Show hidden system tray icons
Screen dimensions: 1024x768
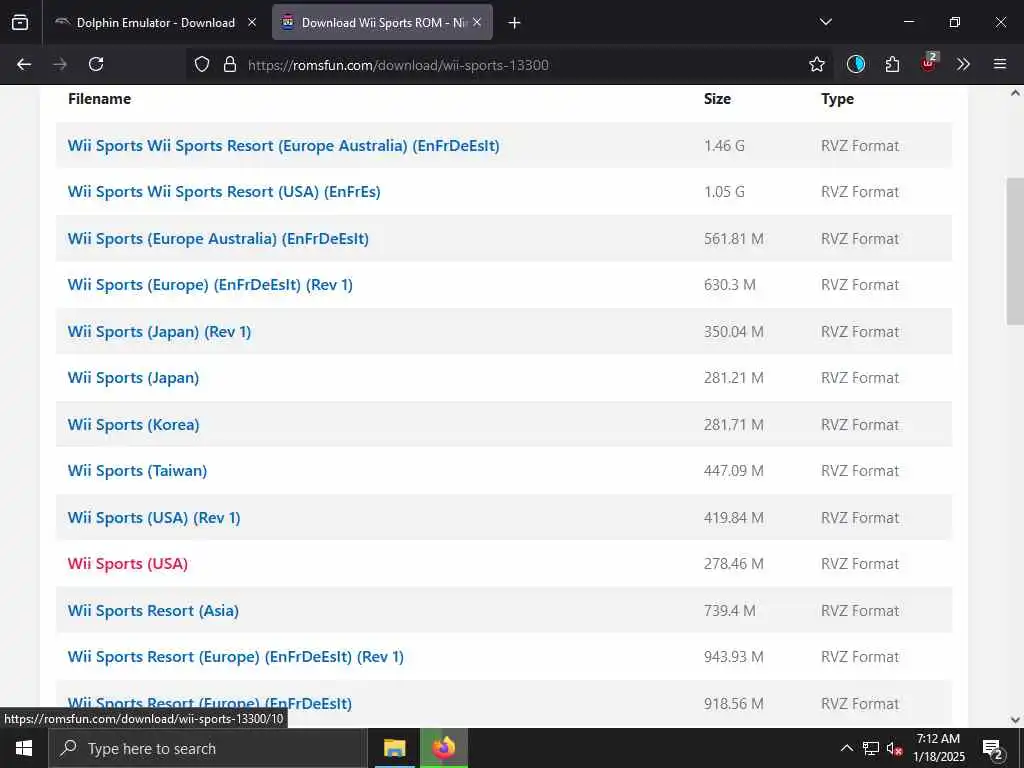846,748
